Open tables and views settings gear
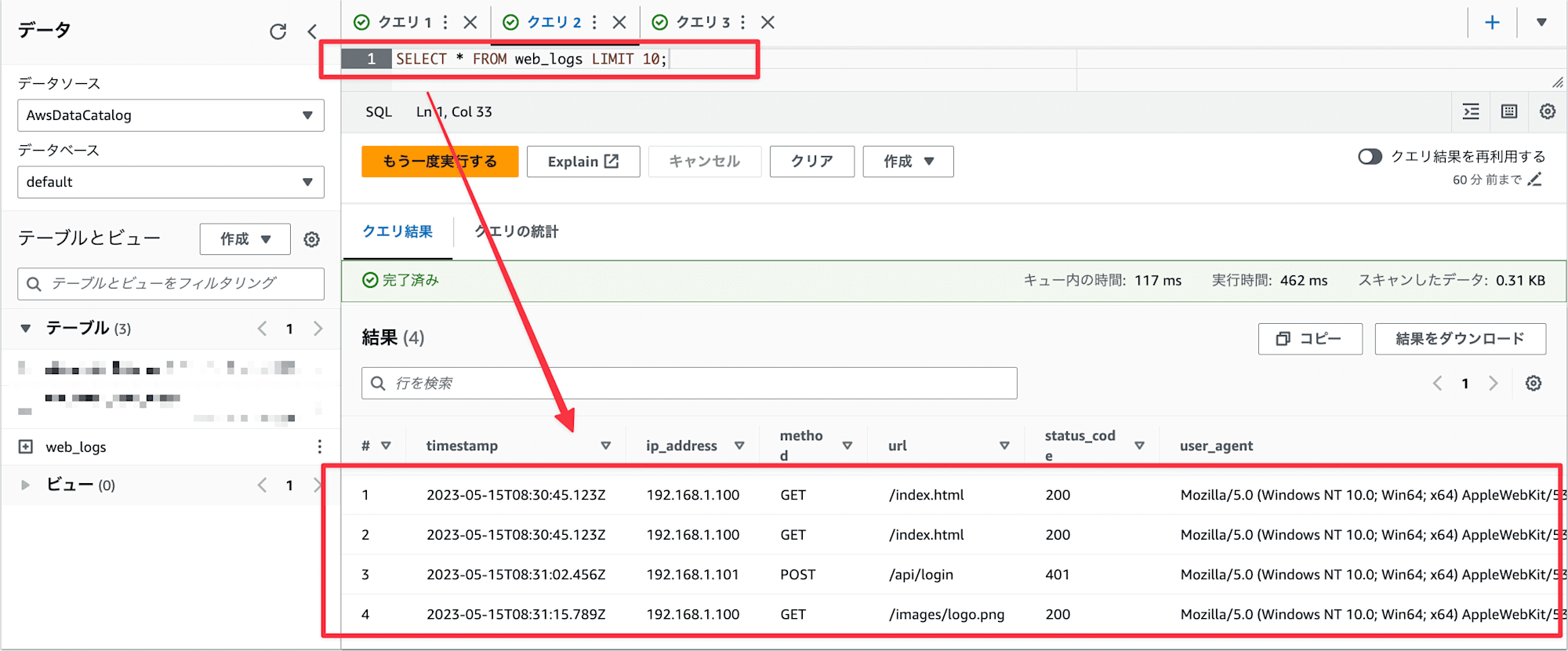This screenshot has height=651, width=1568. [x=311, y=239]
